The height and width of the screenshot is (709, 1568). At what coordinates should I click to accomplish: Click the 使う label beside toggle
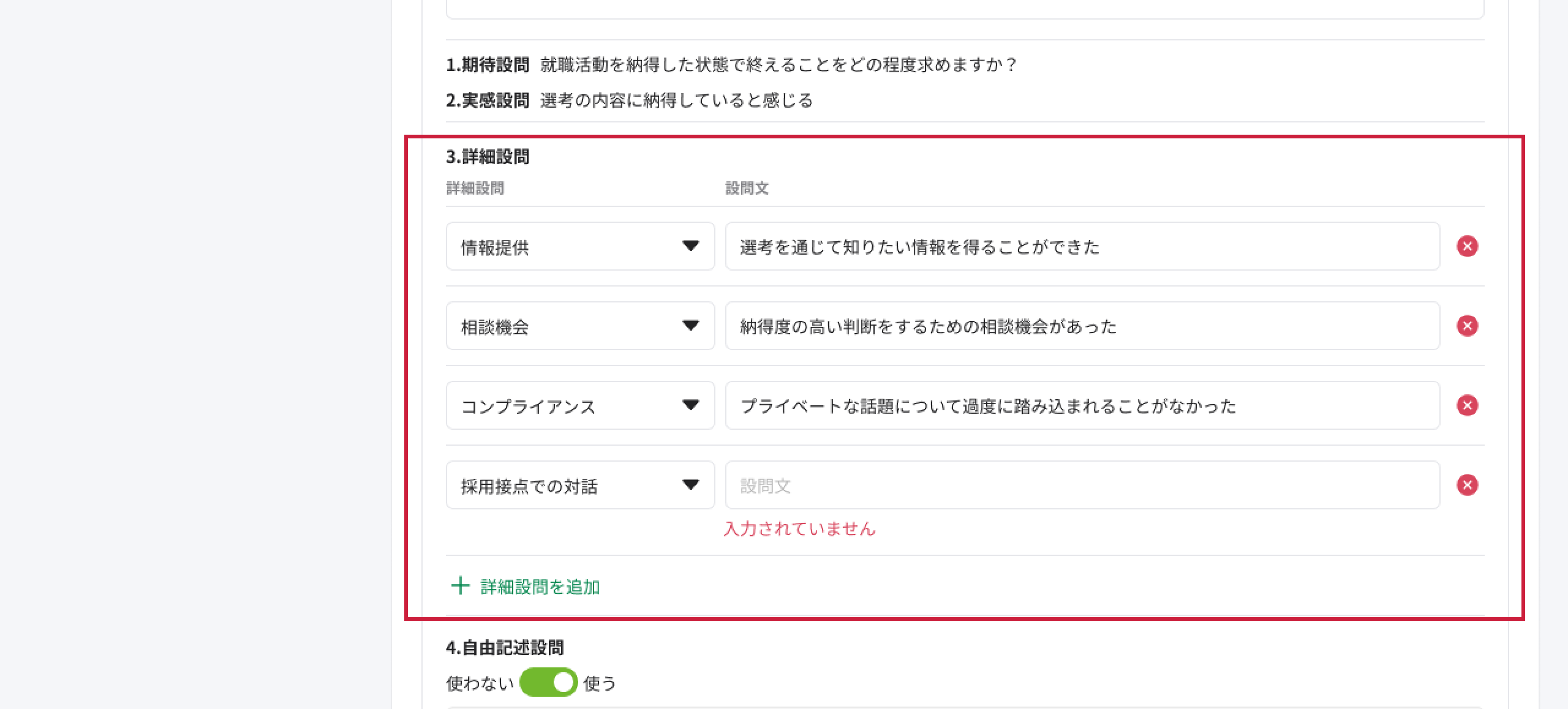pyautogui.click(x=600, y=683)
